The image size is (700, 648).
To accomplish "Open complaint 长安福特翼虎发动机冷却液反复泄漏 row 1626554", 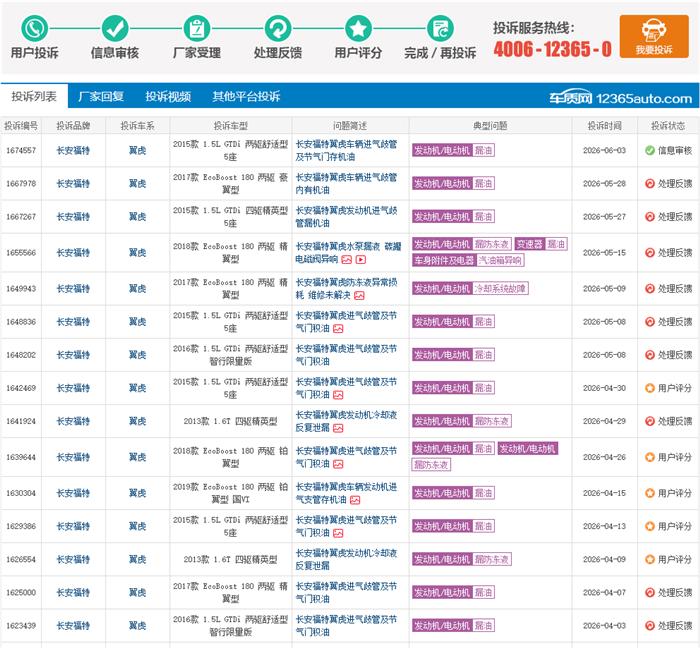I will click(346, 559).
